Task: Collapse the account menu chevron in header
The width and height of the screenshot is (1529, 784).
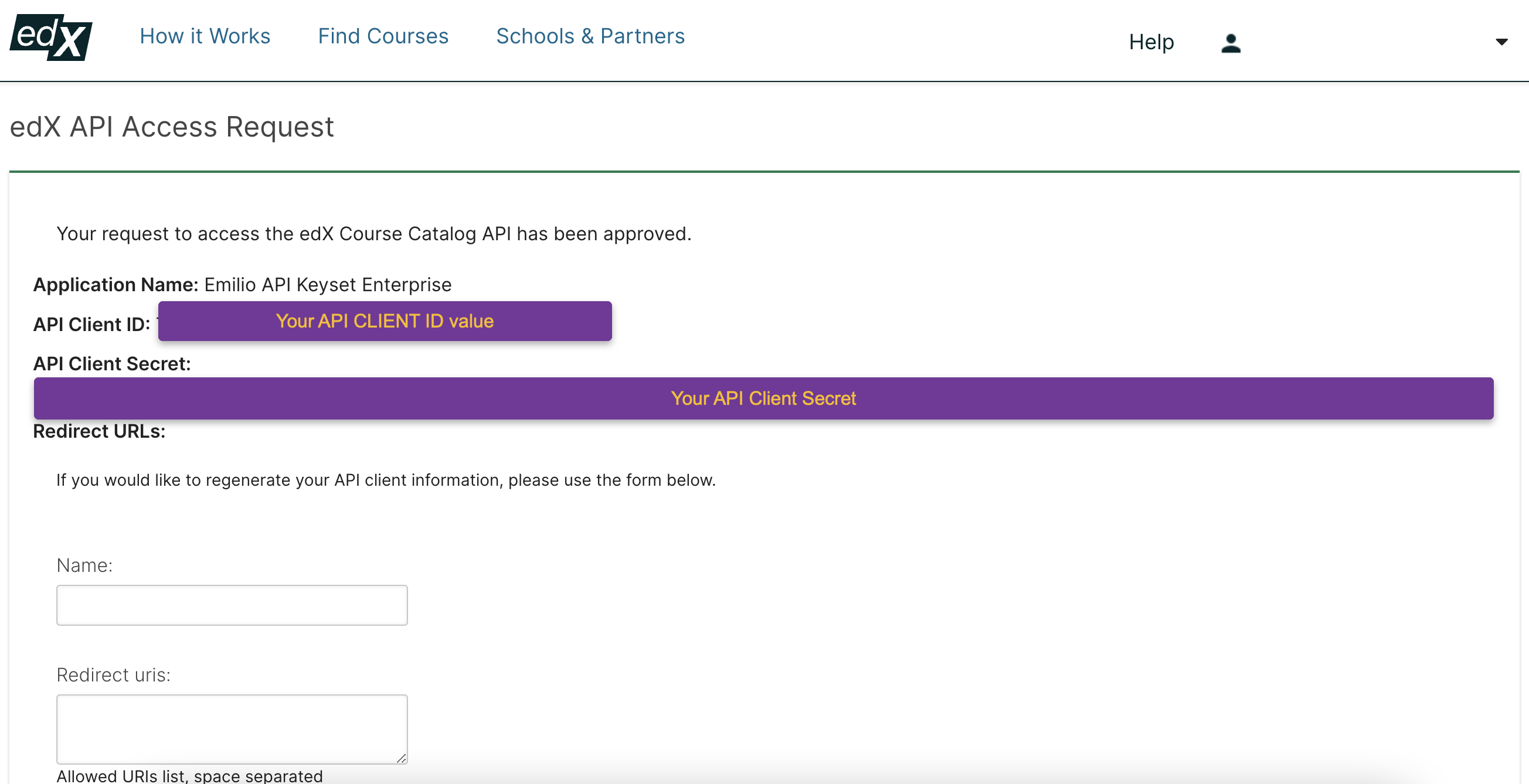Action: click(1501, 42)
